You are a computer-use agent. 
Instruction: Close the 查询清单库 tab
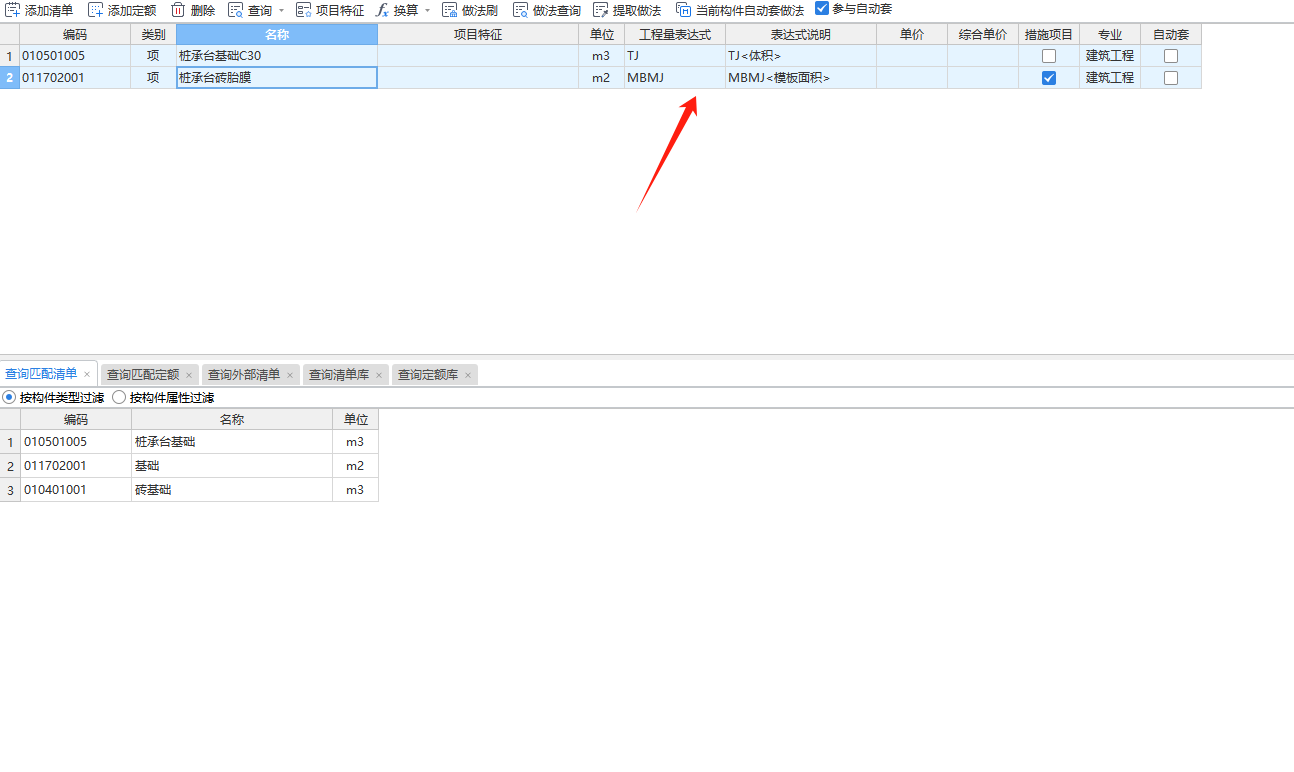379,376
